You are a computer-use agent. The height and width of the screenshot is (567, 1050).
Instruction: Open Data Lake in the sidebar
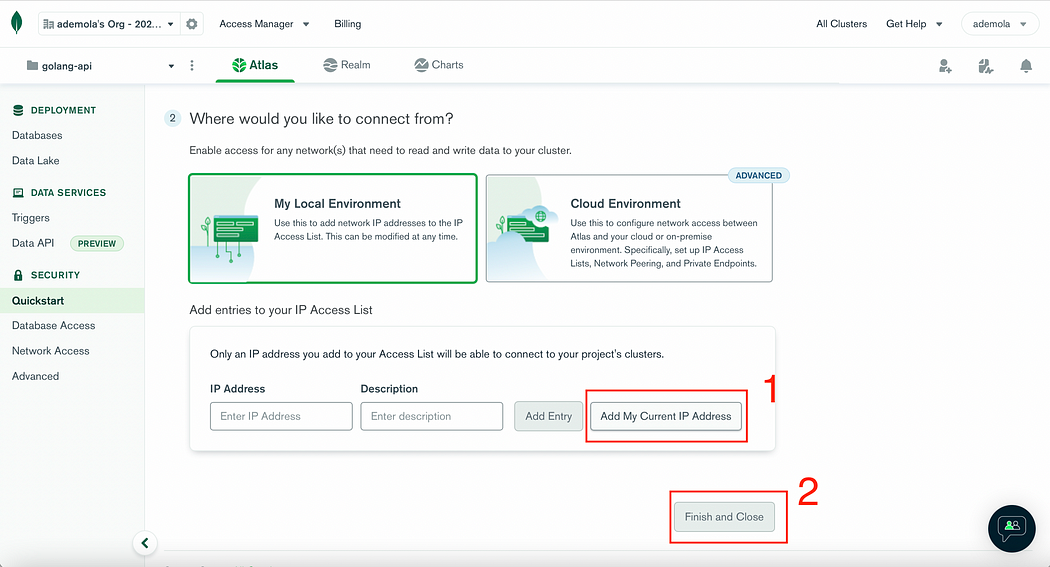35,161
